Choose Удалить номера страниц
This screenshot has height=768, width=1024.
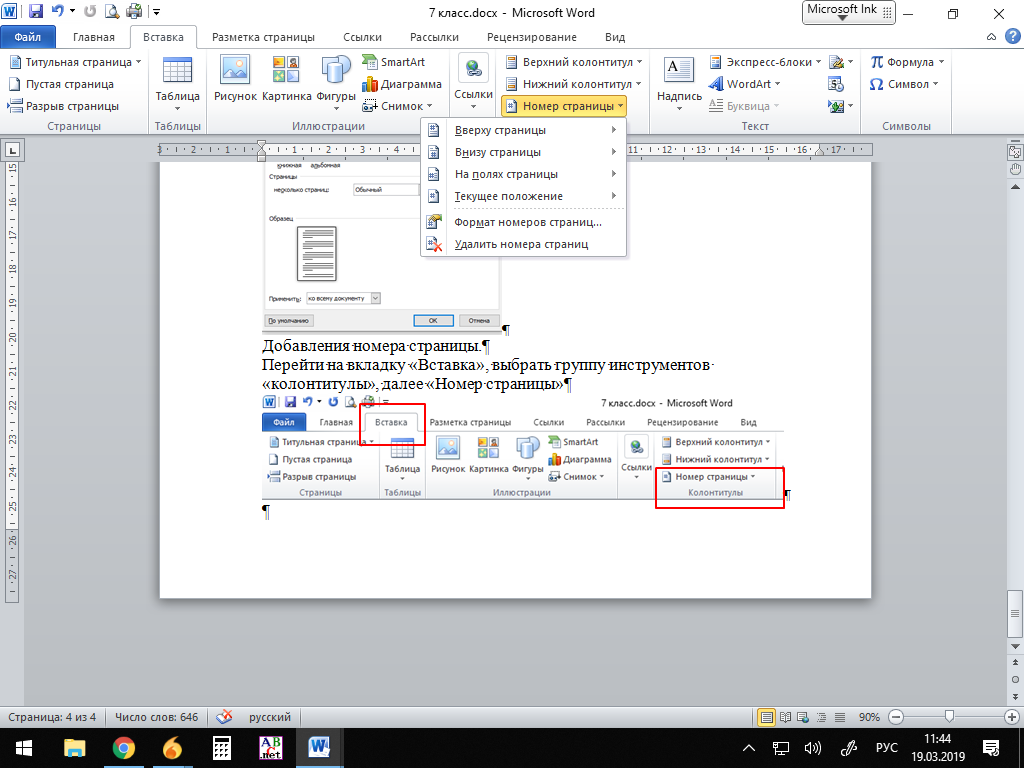(x=520, y=244)
